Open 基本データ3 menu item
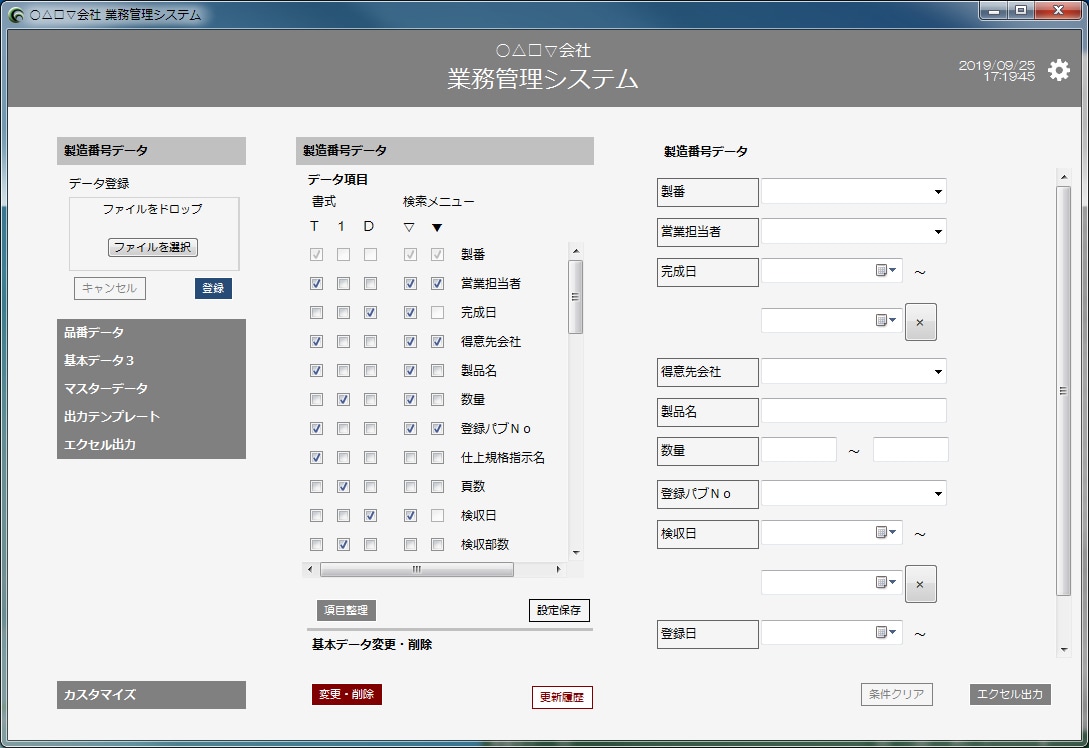Screen dimensions: 1089x748 [x=151, y=360]
